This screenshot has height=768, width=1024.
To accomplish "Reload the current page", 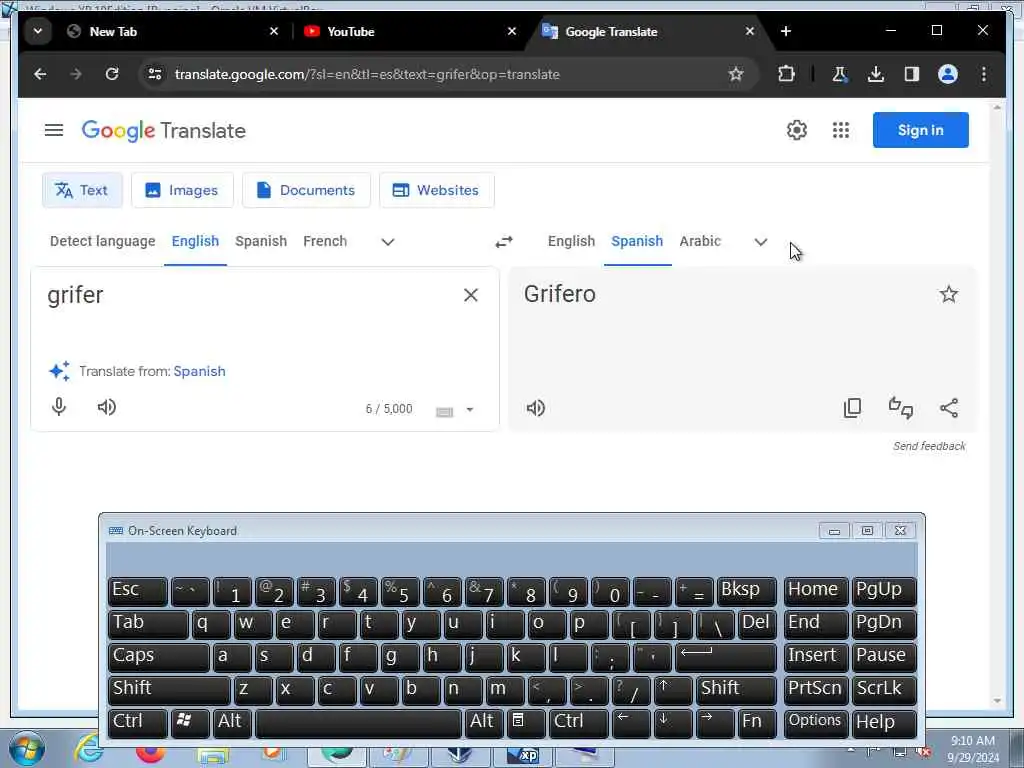I will tap(112, 74).
